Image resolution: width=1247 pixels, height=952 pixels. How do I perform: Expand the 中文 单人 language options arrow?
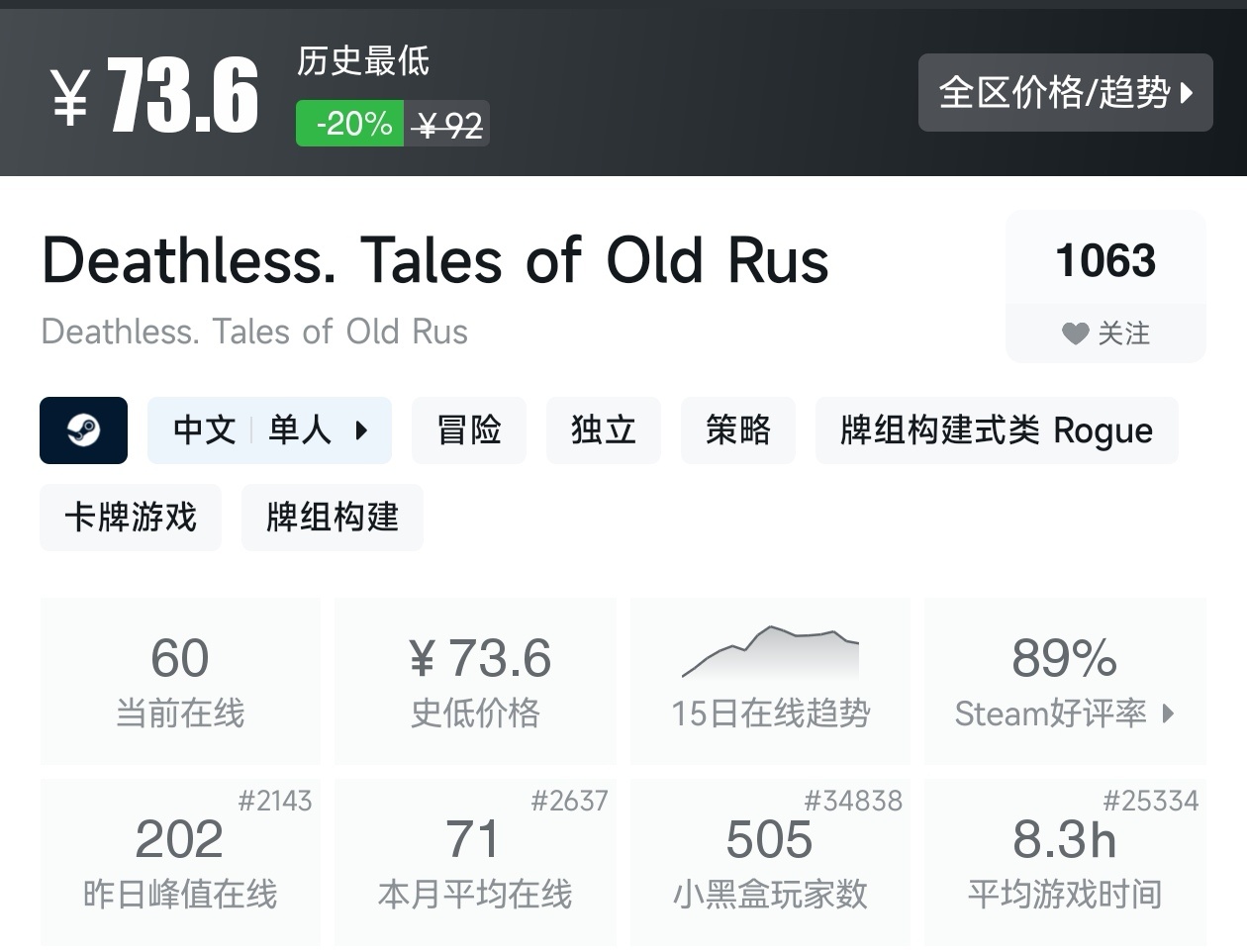click(x=361, y=430)
